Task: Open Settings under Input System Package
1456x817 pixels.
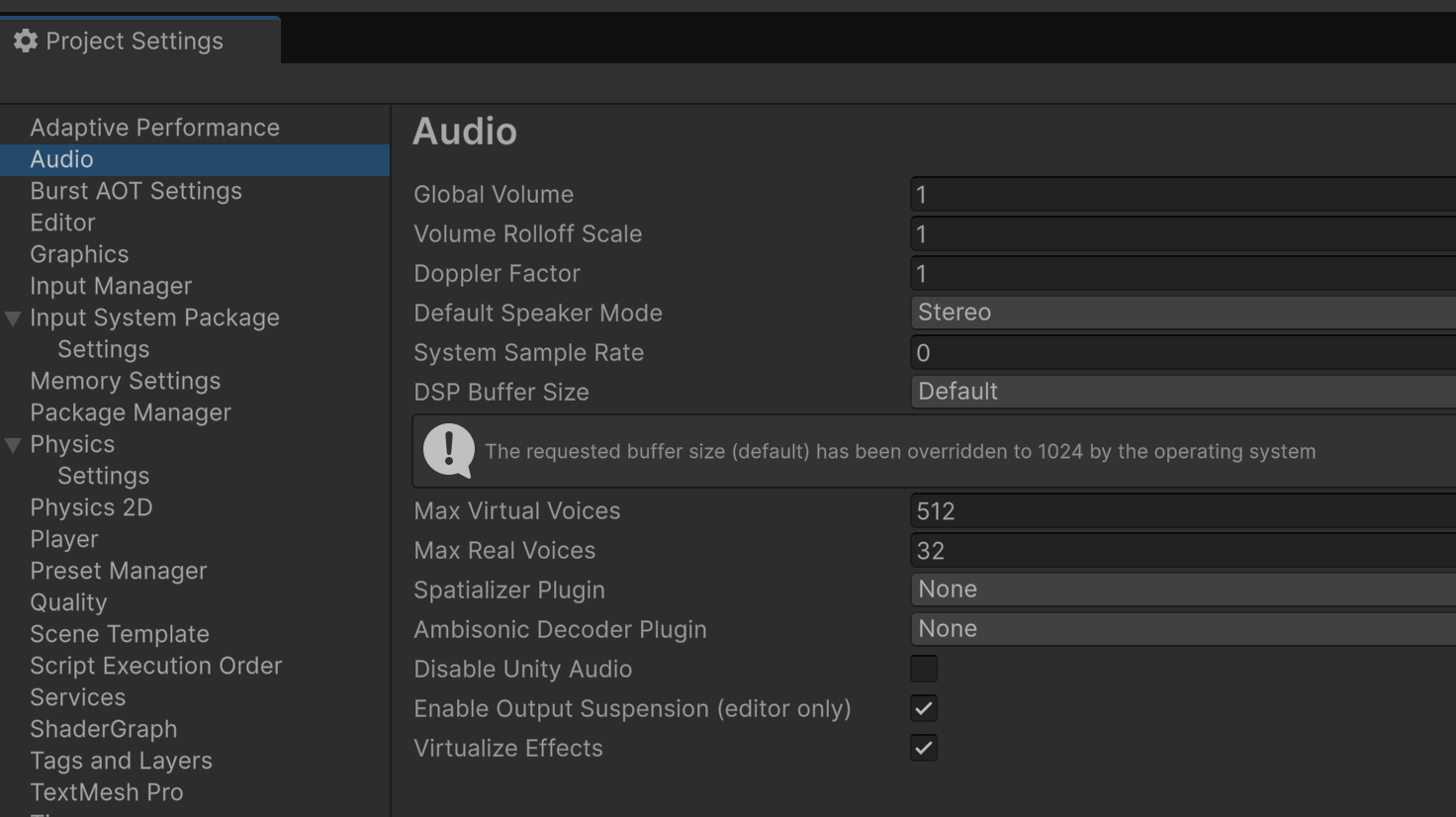Action: (x=103, y=349)
